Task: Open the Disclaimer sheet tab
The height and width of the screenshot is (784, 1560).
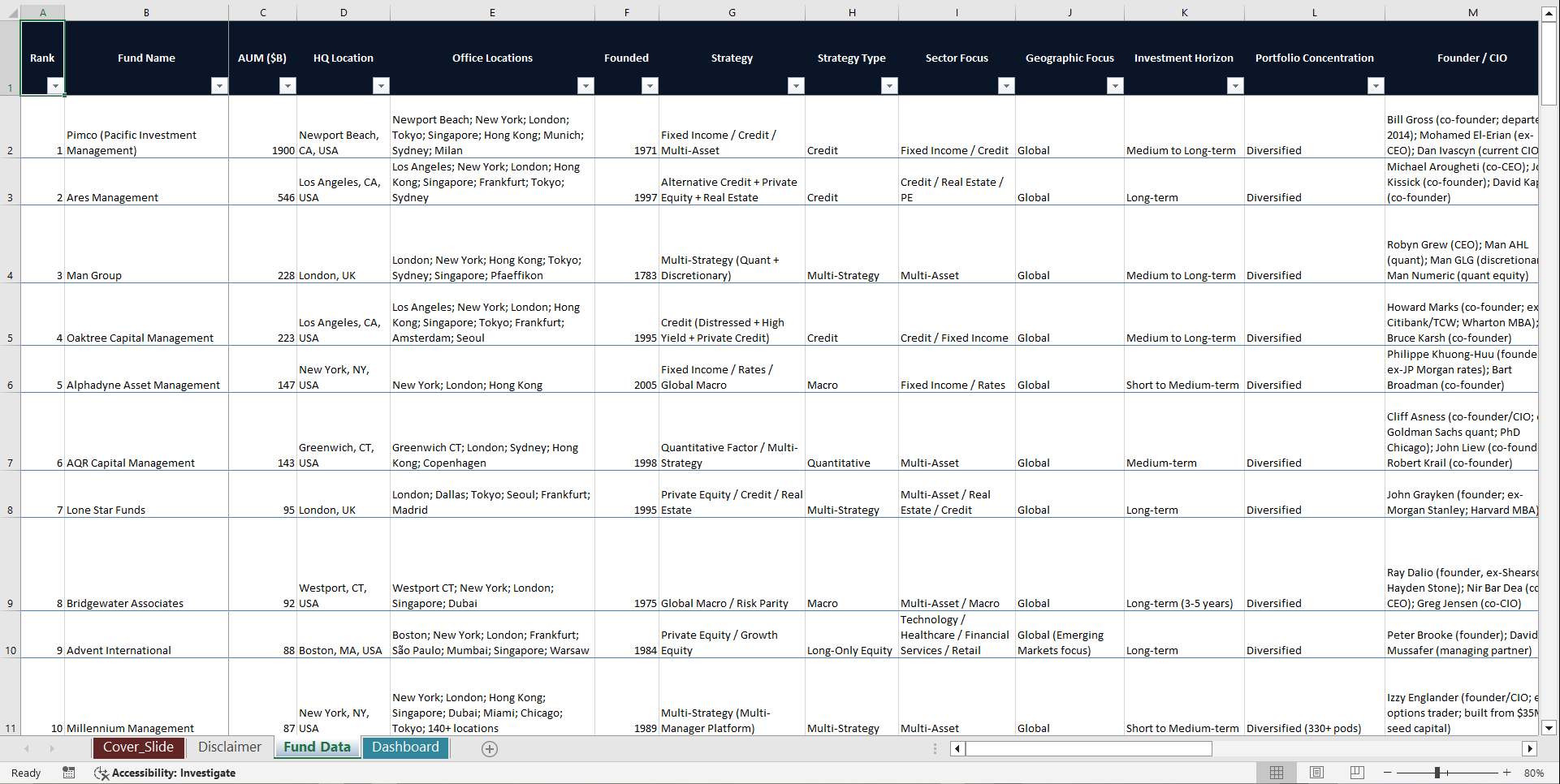Action: (229, 747)
